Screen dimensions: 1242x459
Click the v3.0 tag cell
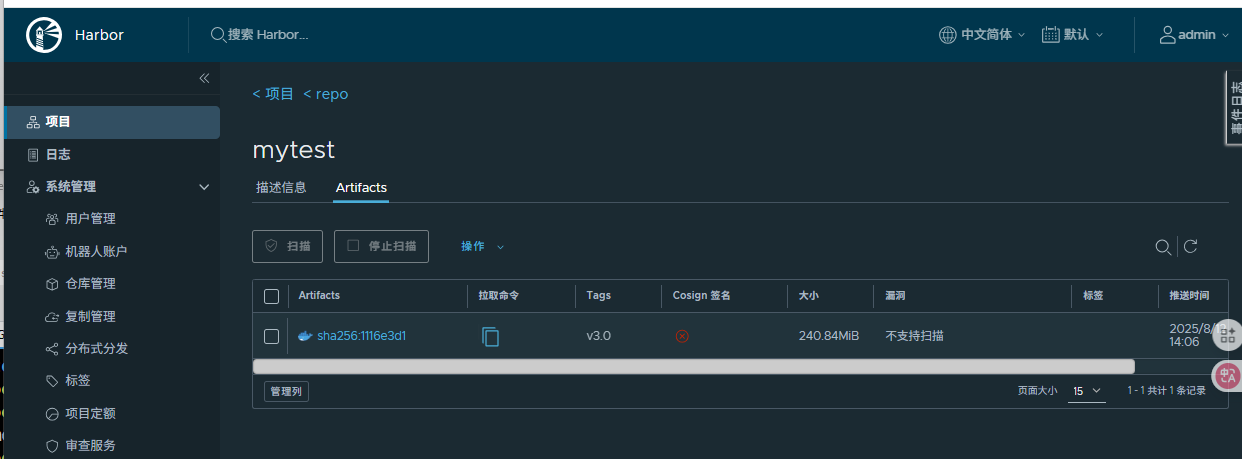pyautogui.click(x=599, y=336)
